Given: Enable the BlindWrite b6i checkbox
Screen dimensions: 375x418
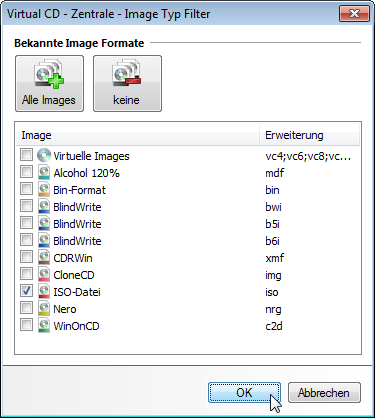Looking at the screenshot, I should pos(26,240).
